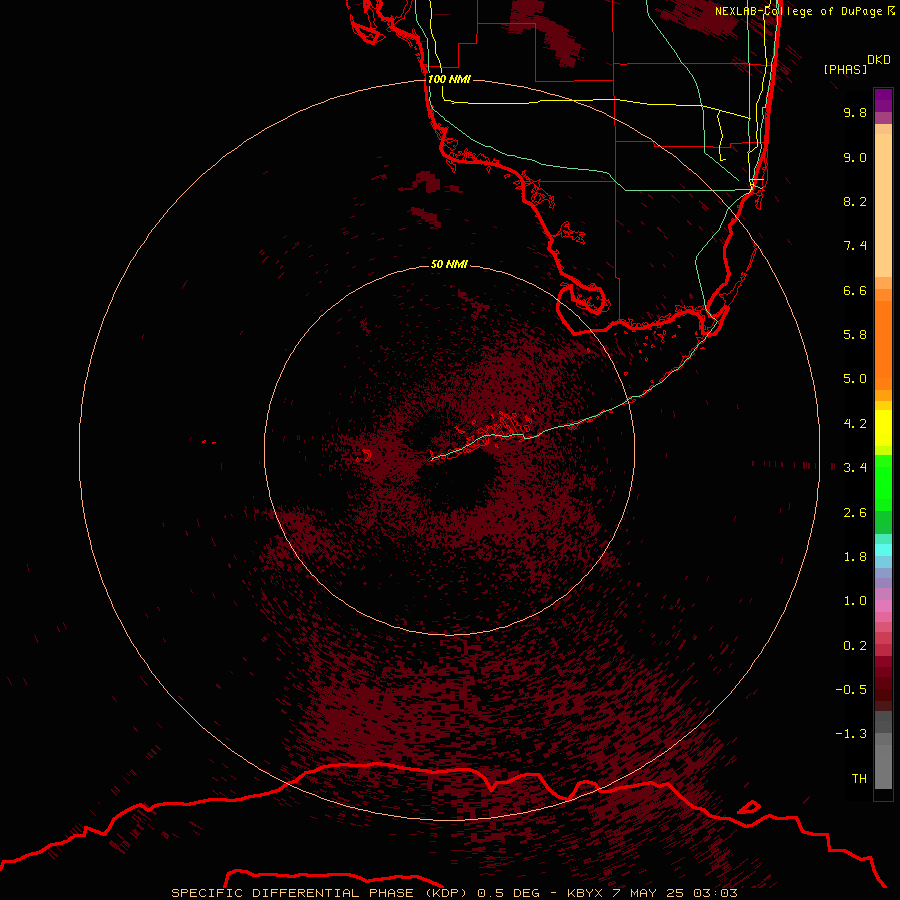The image size is (900, 900).
Task: Click the 'SPECIFIC DIFFERENTIAL PHASE (KDP)' caption text
Action: point(321,893)
